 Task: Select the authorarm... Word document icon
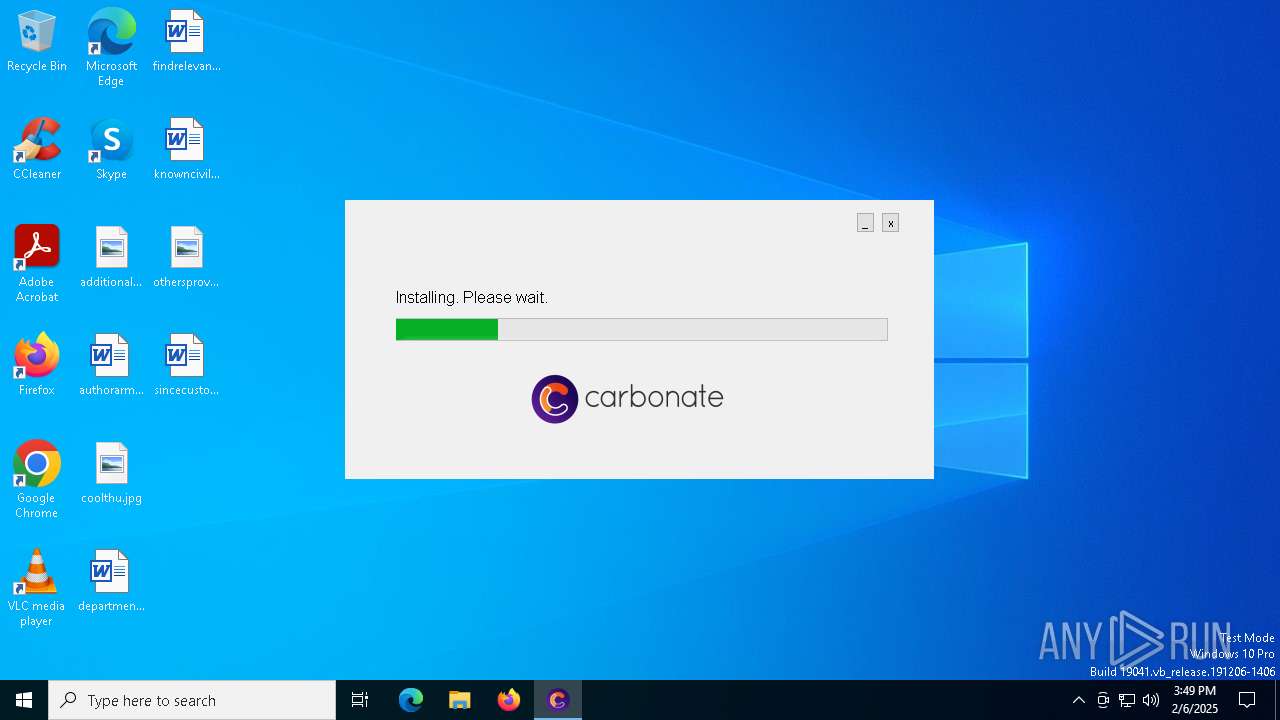(111, 366)
